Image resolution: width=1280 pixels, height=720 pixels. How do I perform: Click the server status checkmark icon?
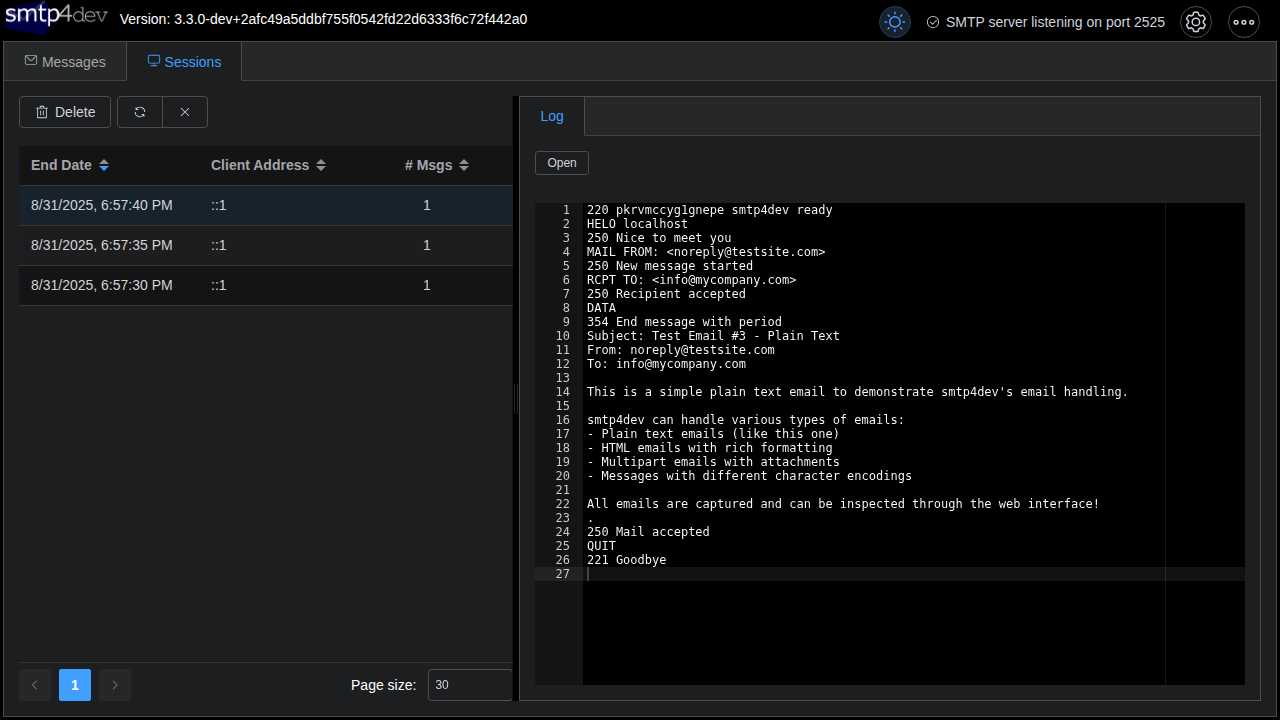point(933,22)
